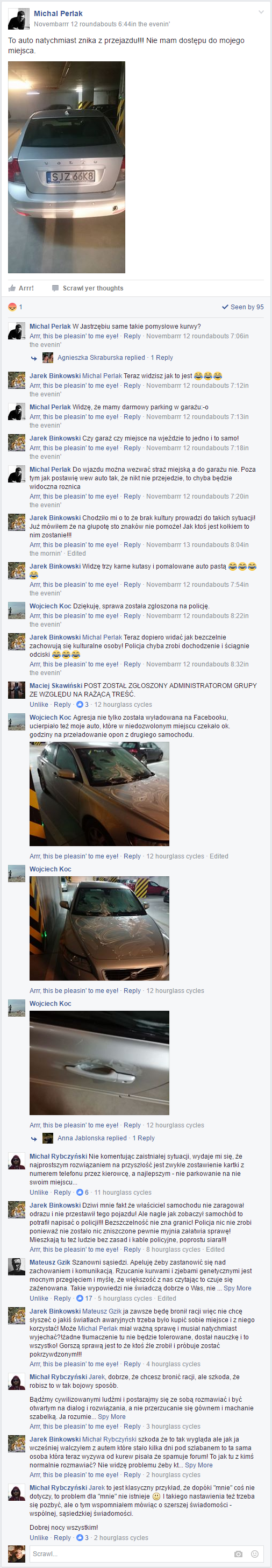Toggle like on Wojciech Koc's Dziękuję comment
The width and height of the screenshot is (272, 1568).
[x=74, y=616]
